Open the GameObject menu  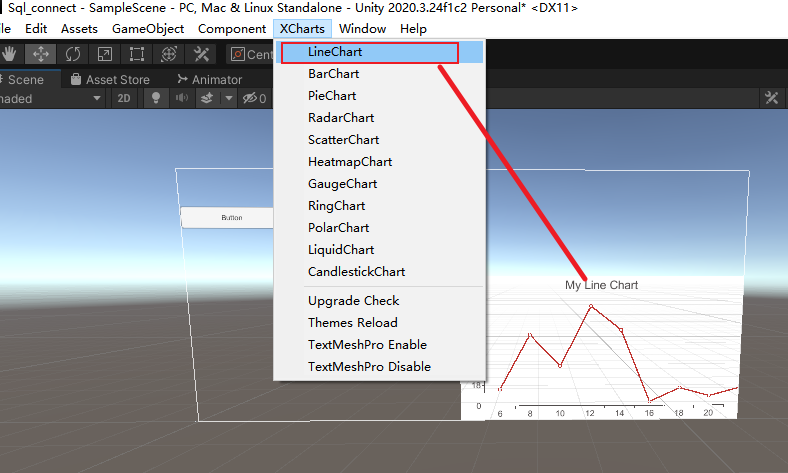click(x=148, y=29)
